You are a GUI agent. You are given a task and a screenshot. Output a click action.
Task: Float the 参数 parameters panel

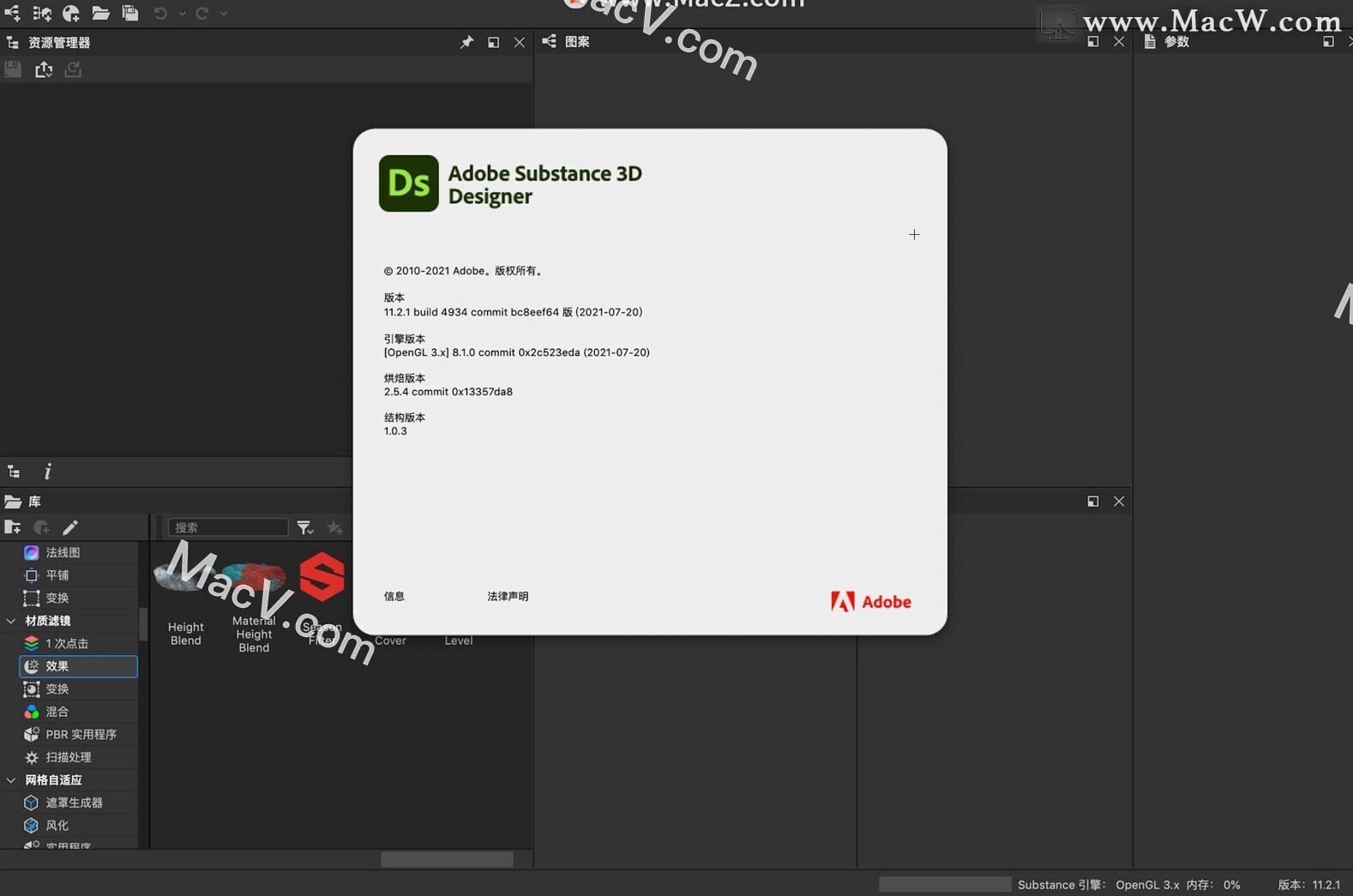point(1328,41)
